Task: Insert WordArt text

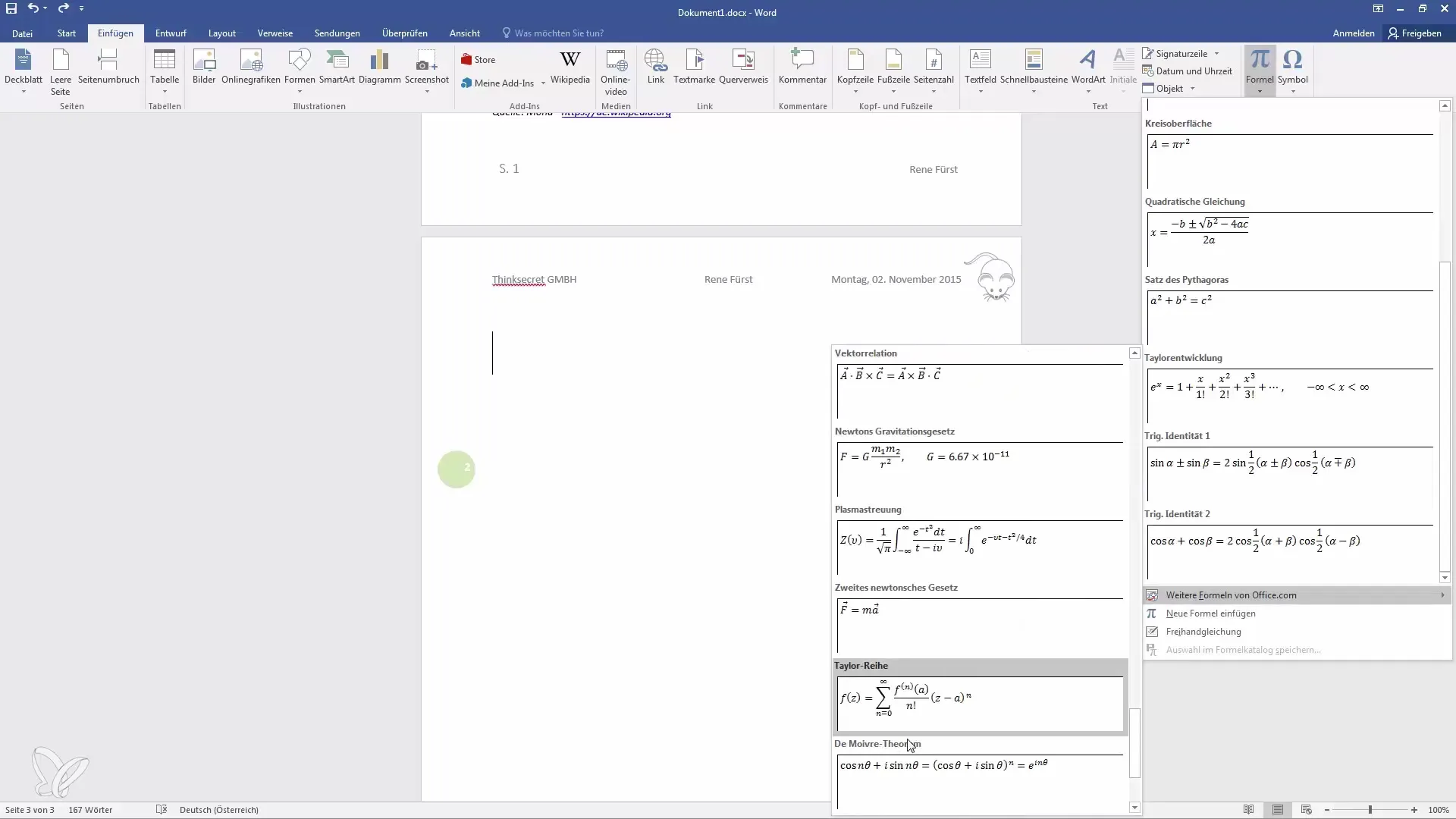Action: (1088, 72)
